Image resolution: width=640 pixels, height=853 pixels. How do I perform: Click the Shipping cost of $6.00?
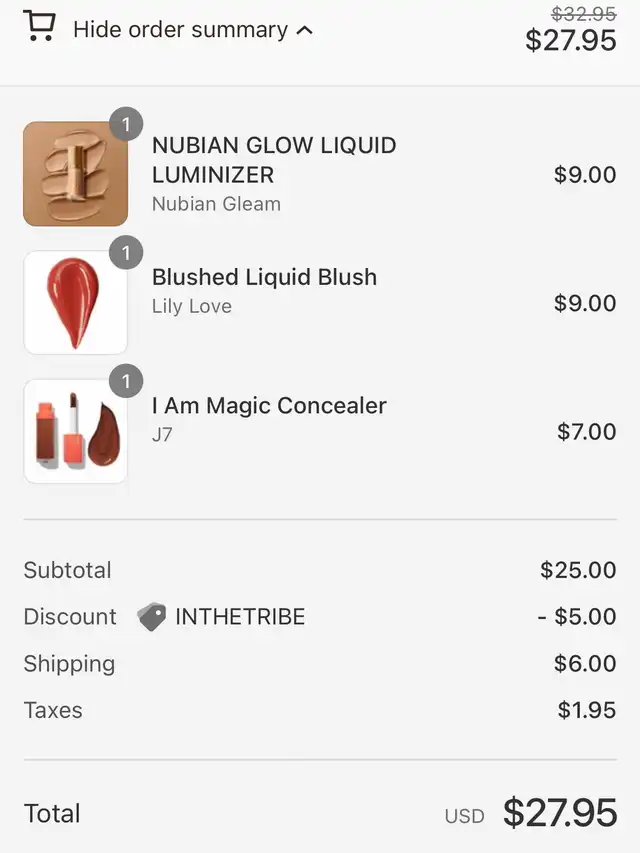[585, 664]
